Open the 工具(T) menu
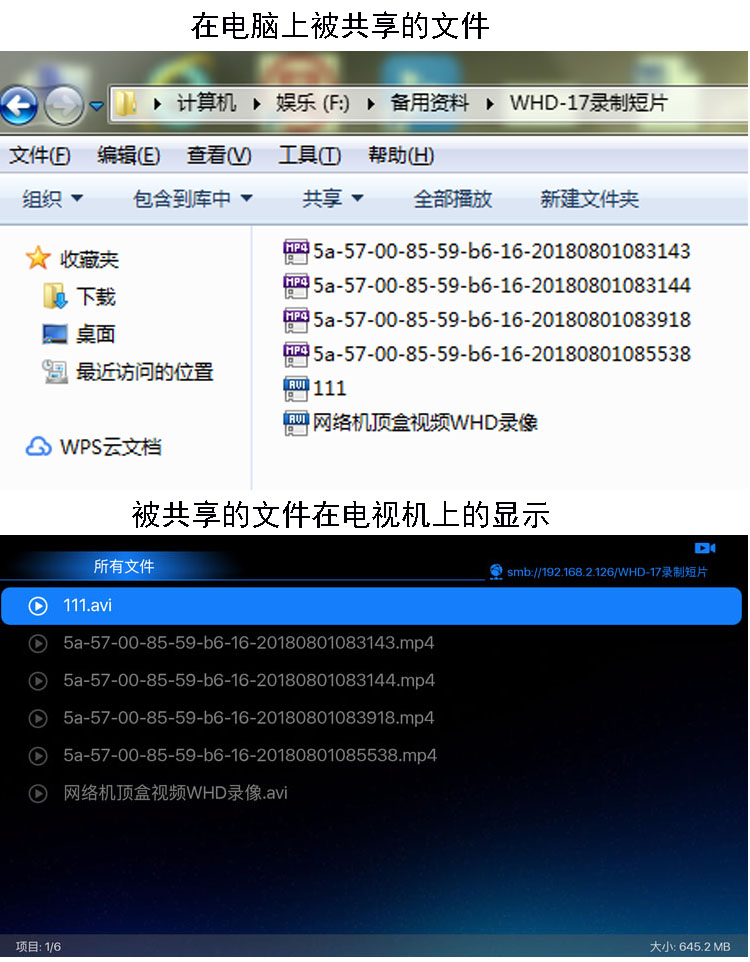The height and width of the screenshot is (962, 750). (x=309, y=156)
